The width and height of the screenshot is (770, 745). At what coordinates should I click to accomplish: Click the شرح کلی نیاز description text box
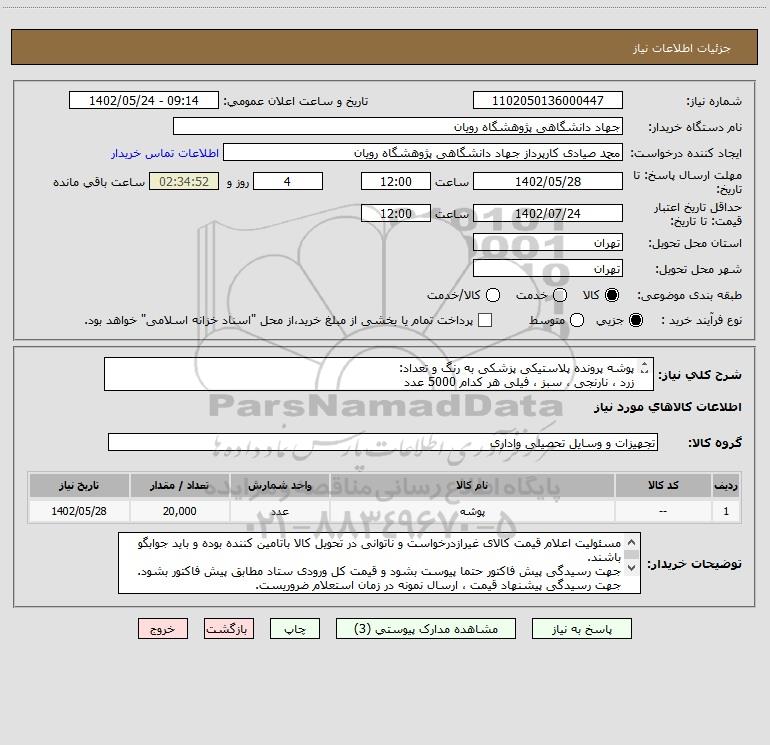[x=379, y=374]
